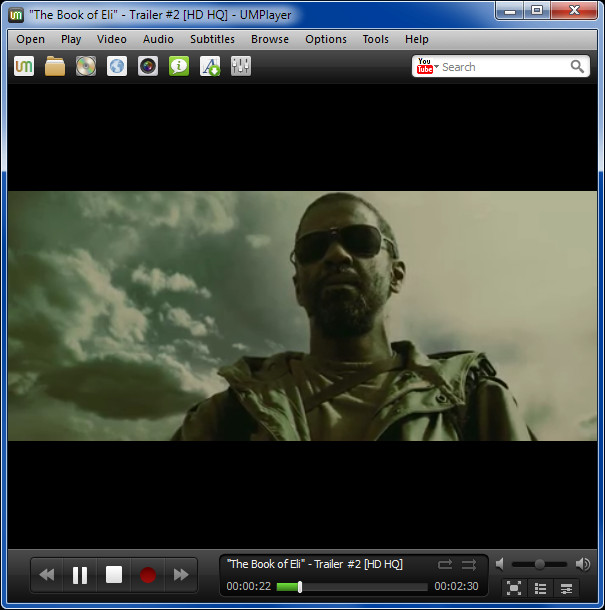Open the Open menu
The image size is (605, 610).
click(30, 39)
